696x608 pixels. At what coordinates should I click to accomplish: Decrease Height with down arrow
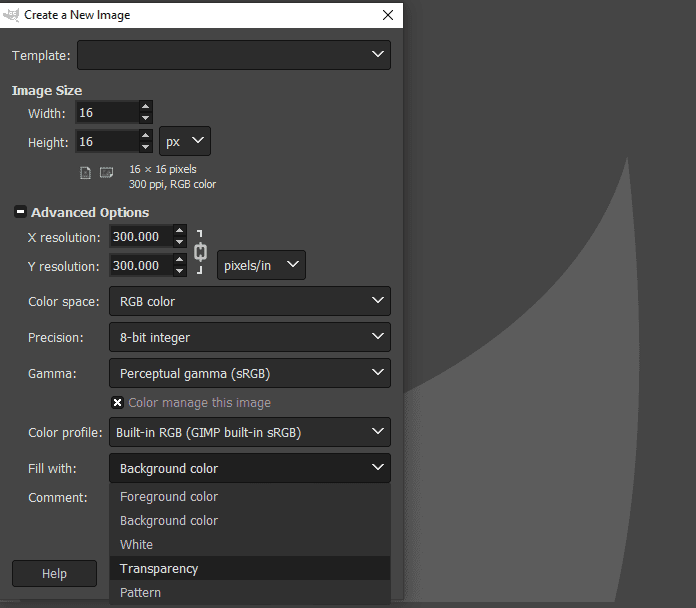point(146,148)
